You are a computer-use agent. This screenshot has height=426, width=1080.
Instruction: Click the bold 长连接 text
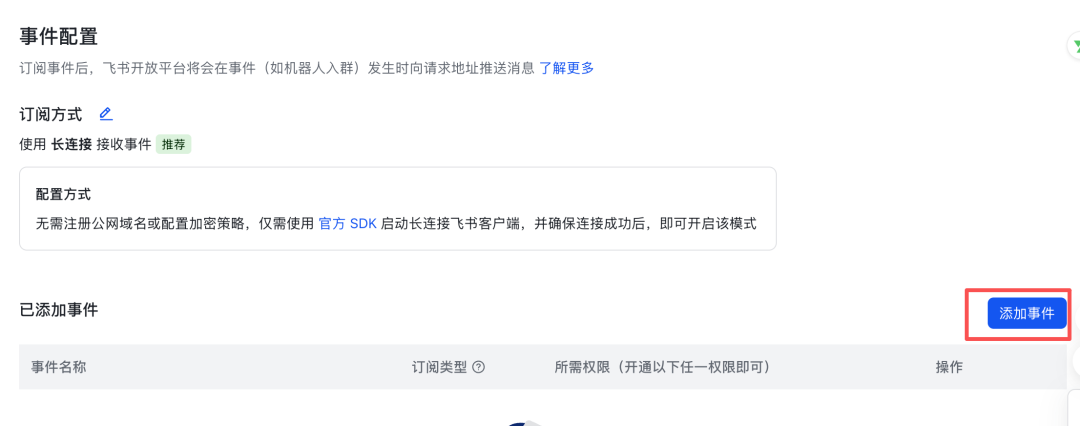click(x=72, y=145)
